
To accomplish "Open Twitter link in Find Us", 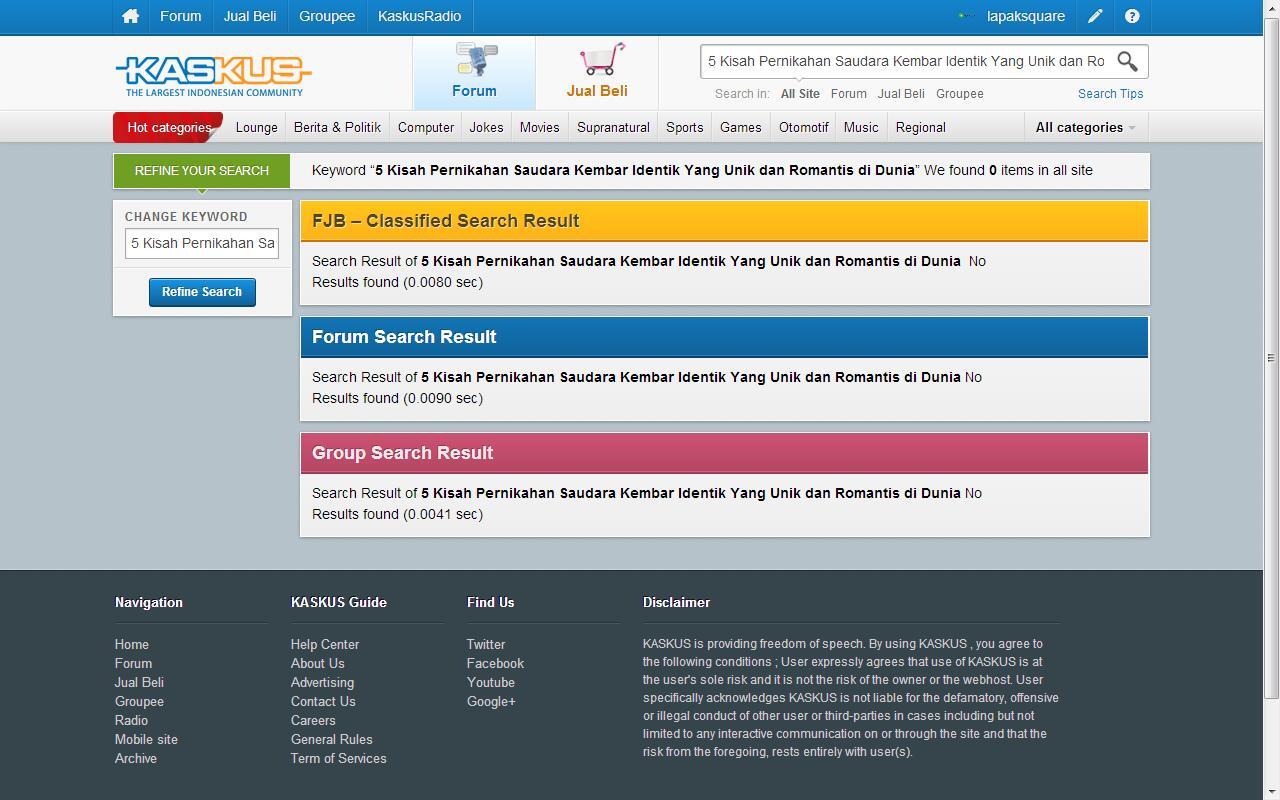I will (486, 645).
